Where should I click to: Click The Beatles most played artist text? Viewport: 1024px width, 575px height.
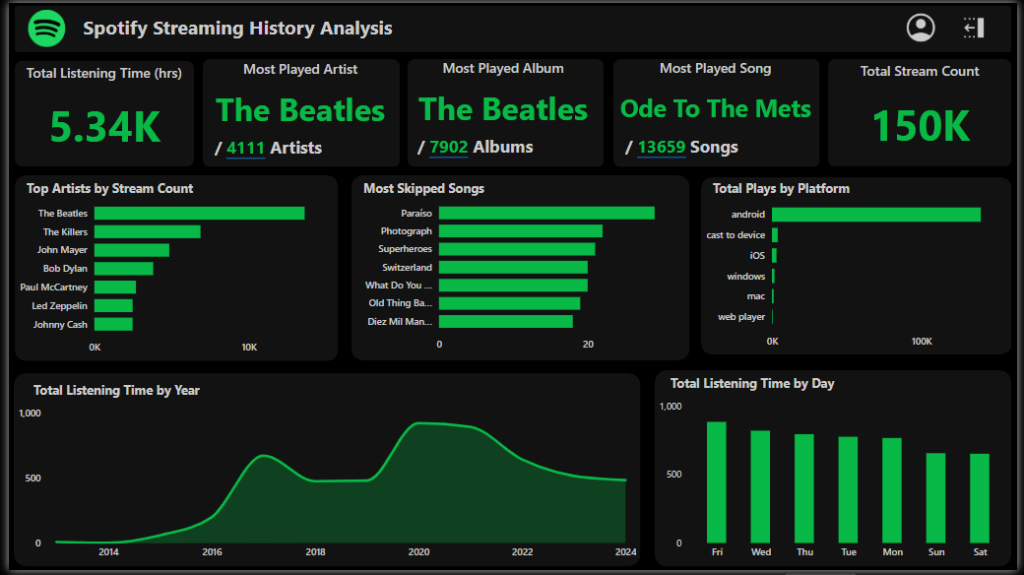(x=300, y=110)
